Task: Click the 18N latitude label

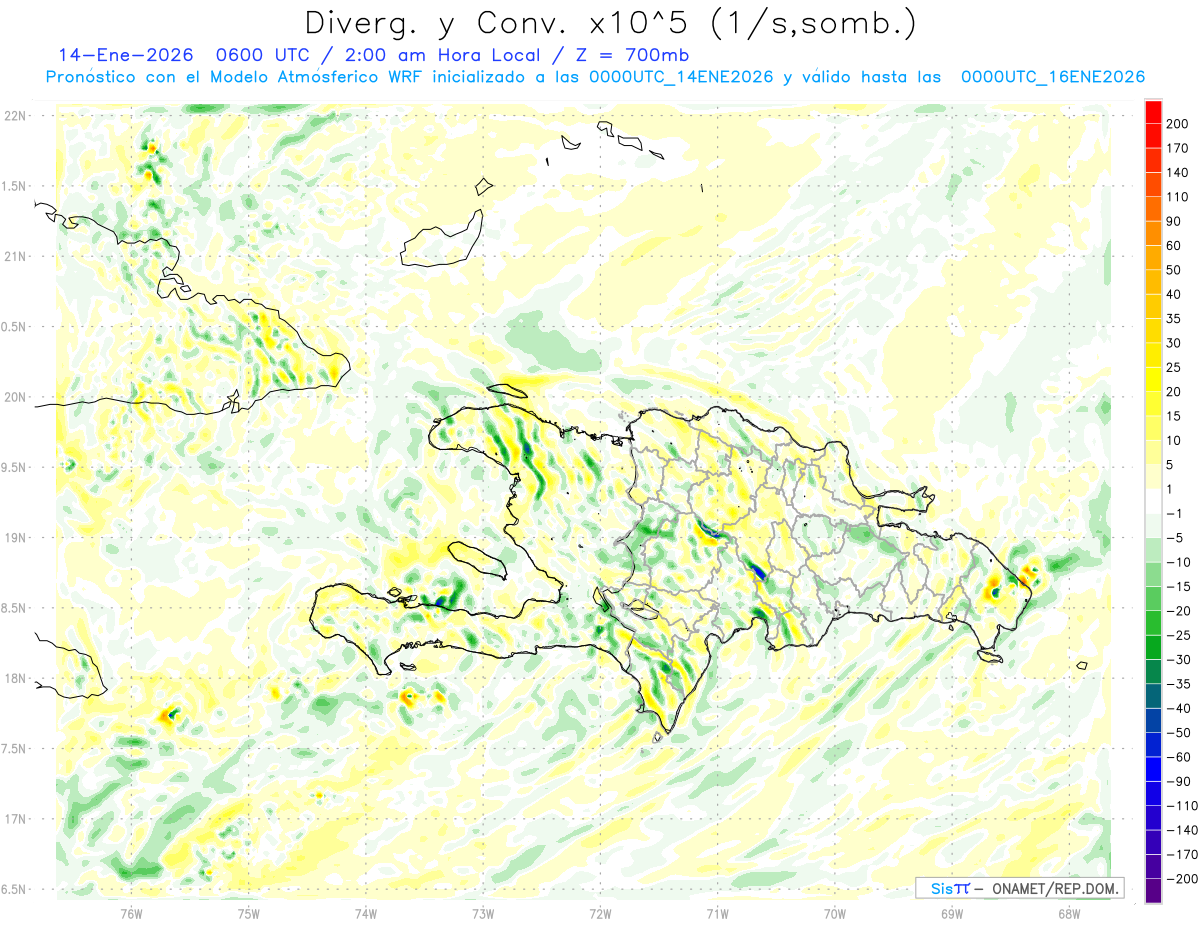Action: pos(15,679)
